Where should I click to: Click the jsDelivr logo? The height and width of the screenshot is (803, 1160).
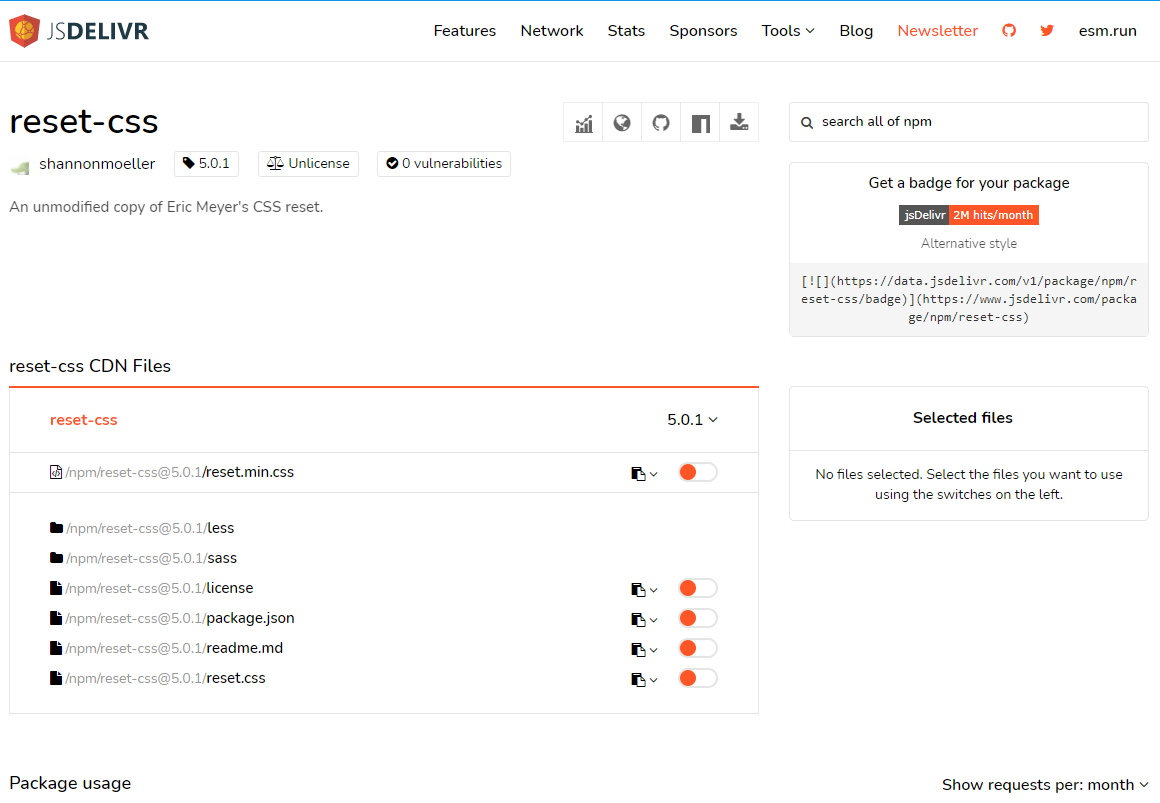[78, 30]
